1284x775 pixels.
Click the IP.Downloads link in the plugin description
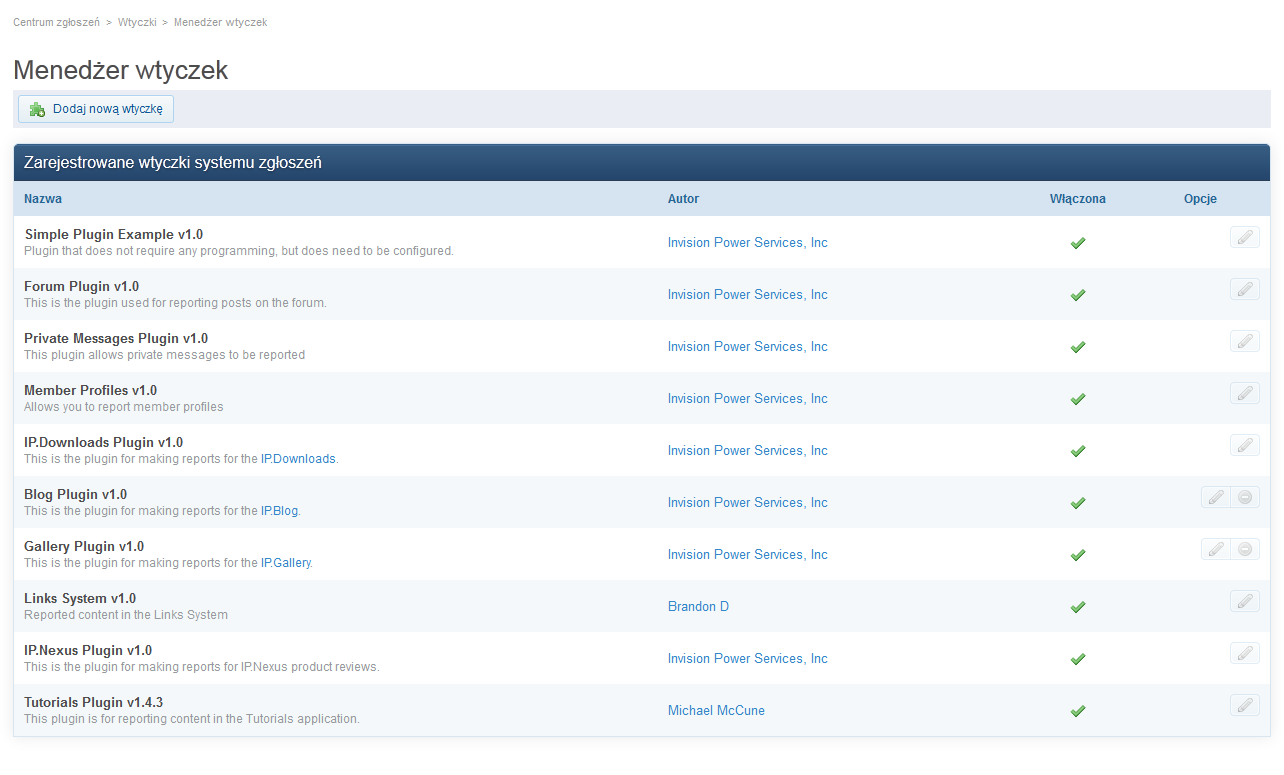(x=298, y=459)
